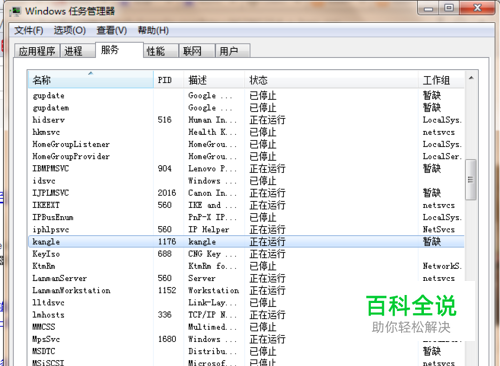
Task: Click 已停止 status in idsvc row
Action: coord(263,181)
